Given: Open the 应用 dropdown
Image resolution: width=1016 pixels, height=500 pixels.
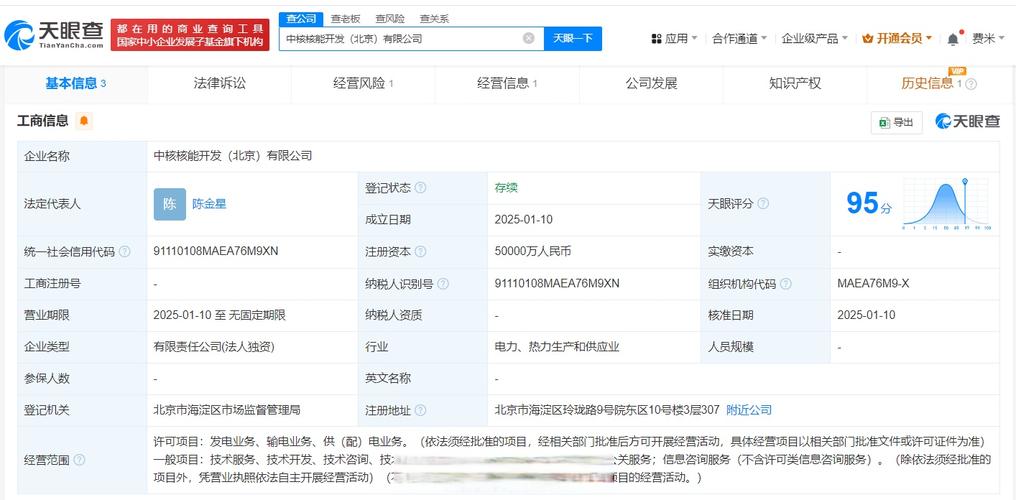Looking at the screenshot, I should (x=674, y=38).
